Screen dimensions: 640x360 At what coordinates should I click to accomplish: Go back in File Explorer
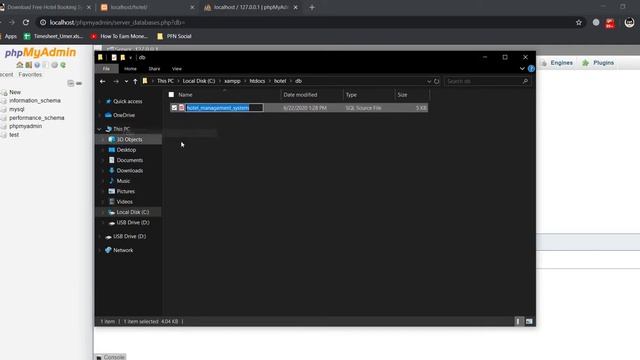pyautogui.click(x=103, y=81)
